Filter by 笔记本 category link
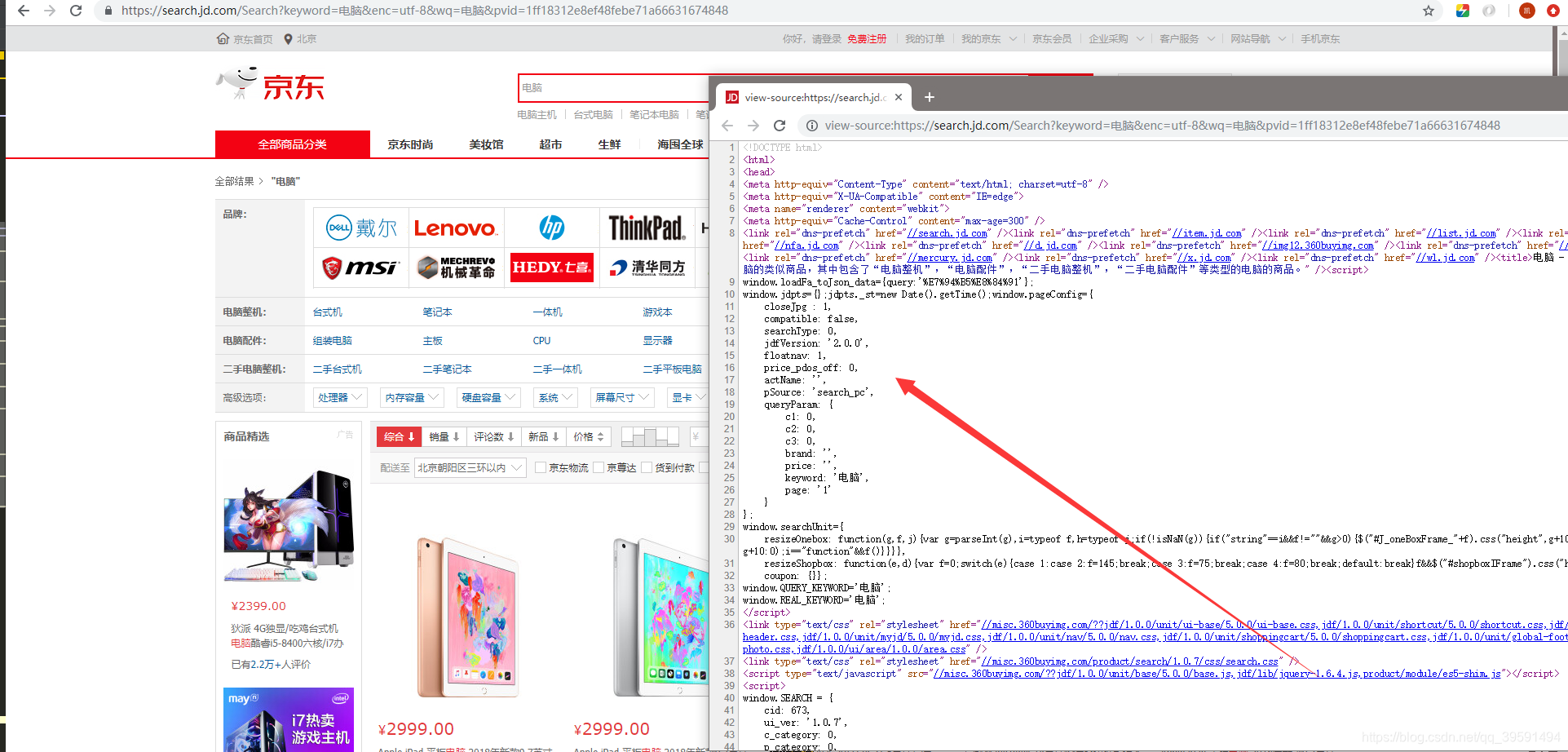The image size is (1568, 752). 437,312
